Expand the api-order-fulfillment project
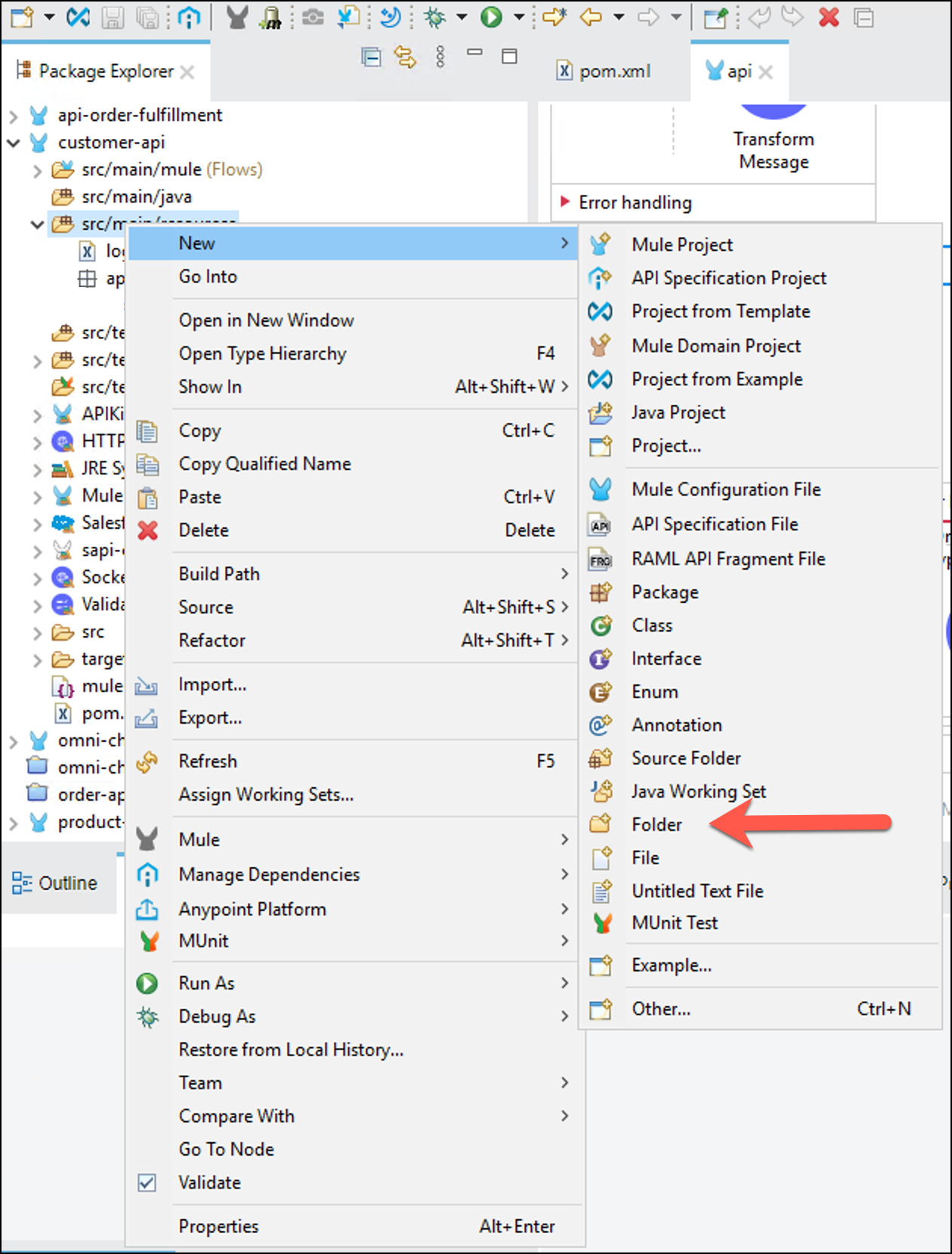This screenshot has width=952, height=1254. [13, 116]
